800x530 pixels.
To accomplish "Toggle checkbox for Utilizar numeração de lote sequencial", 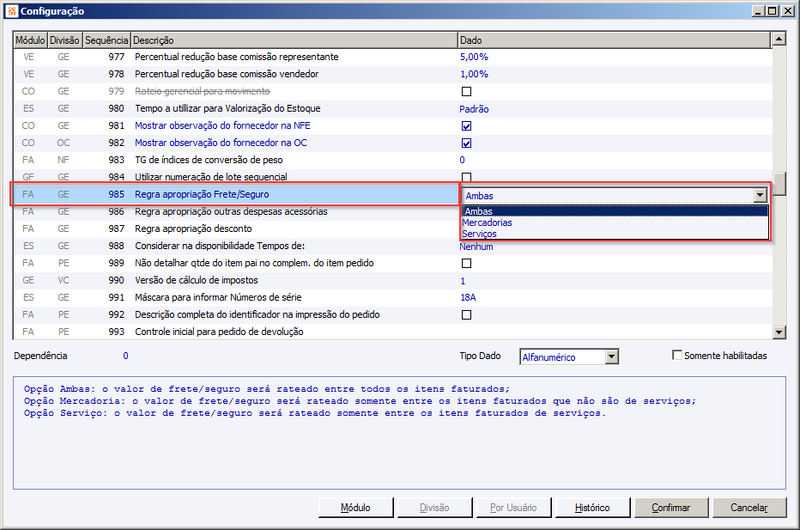I will coord(466,177).
